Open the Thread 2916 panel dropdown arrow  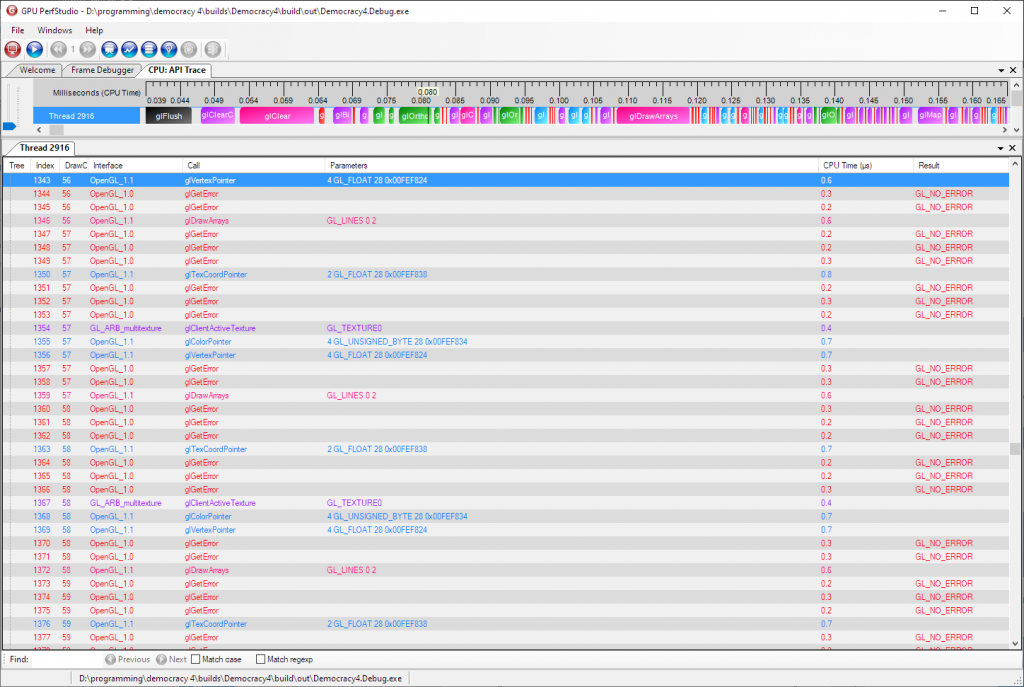pos(1000,148)
